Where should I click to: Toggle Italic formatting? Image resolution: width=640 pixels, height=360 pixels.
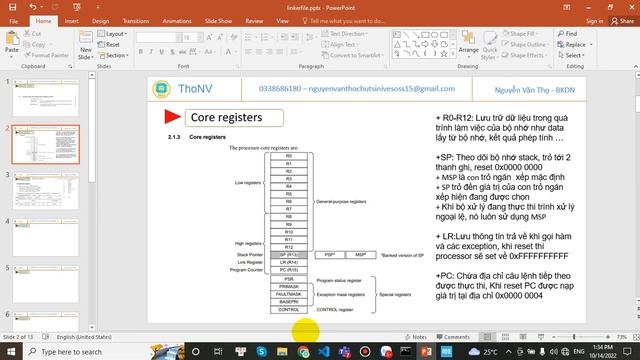click(151, 52)
